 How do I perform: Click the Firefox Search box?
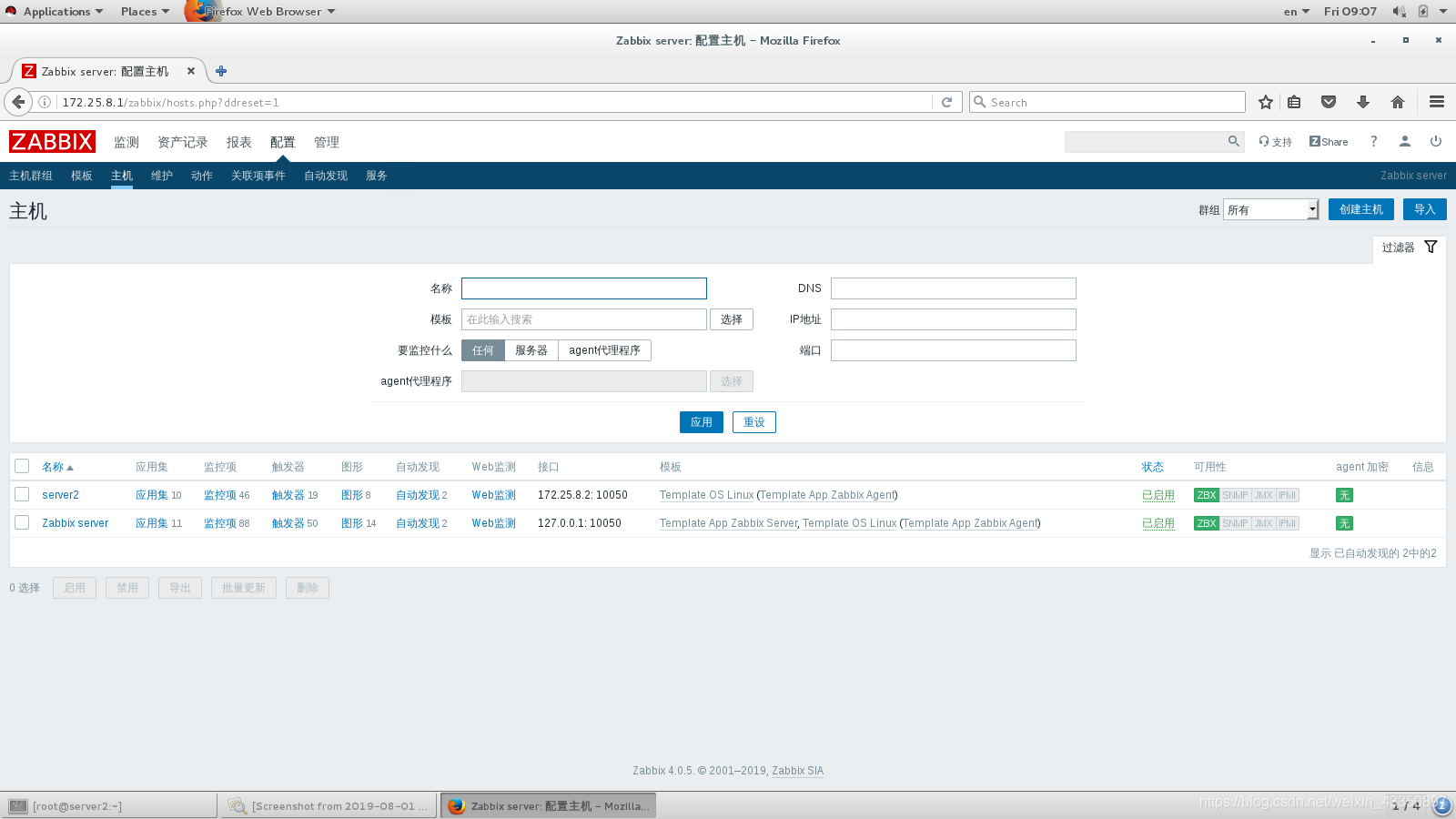(x=1107, y=102)
